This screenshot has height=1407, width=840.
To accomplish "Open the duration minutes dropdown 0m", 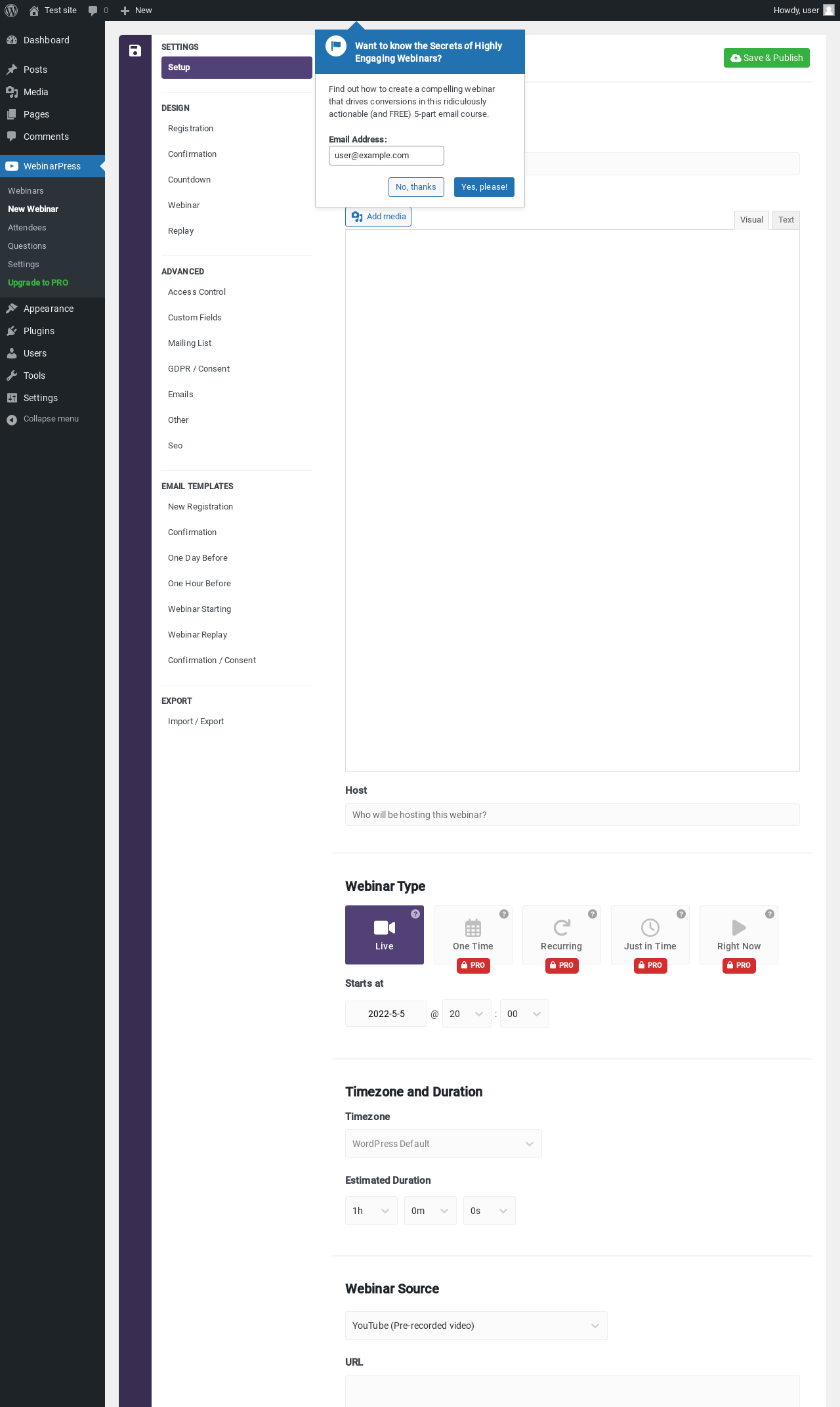I will point(430,1211).
